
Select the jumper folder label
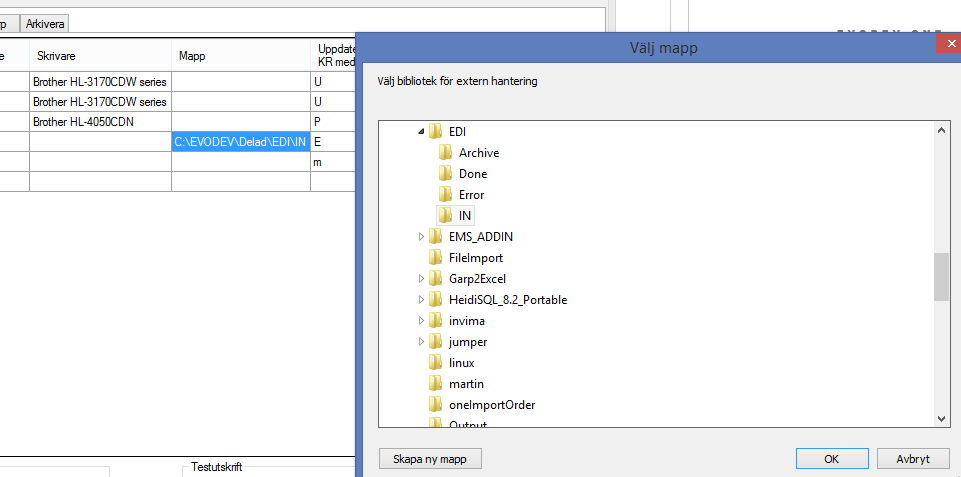pos(468,342)
